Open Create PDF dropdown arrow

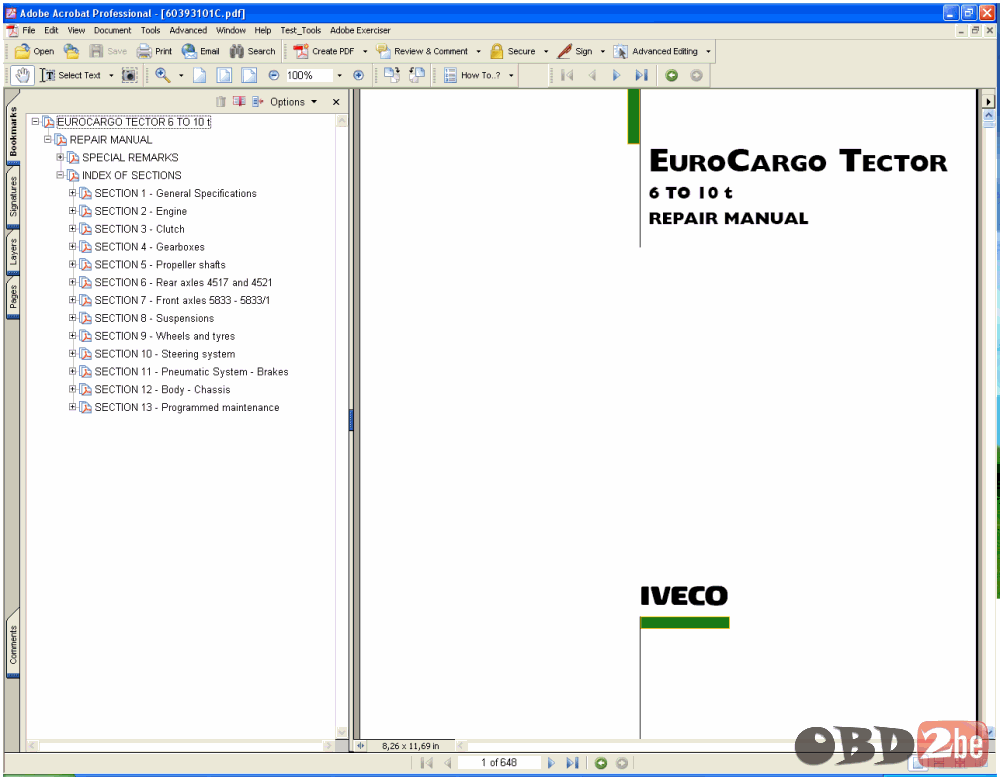[x=365, y=51]
